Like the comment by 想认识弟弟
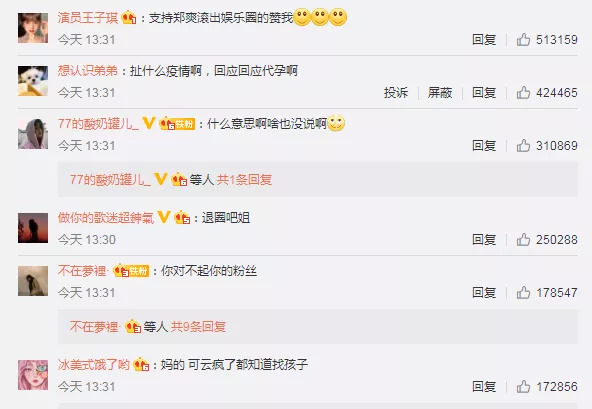The width and height of the screenshot is (592, 409). 523,93
